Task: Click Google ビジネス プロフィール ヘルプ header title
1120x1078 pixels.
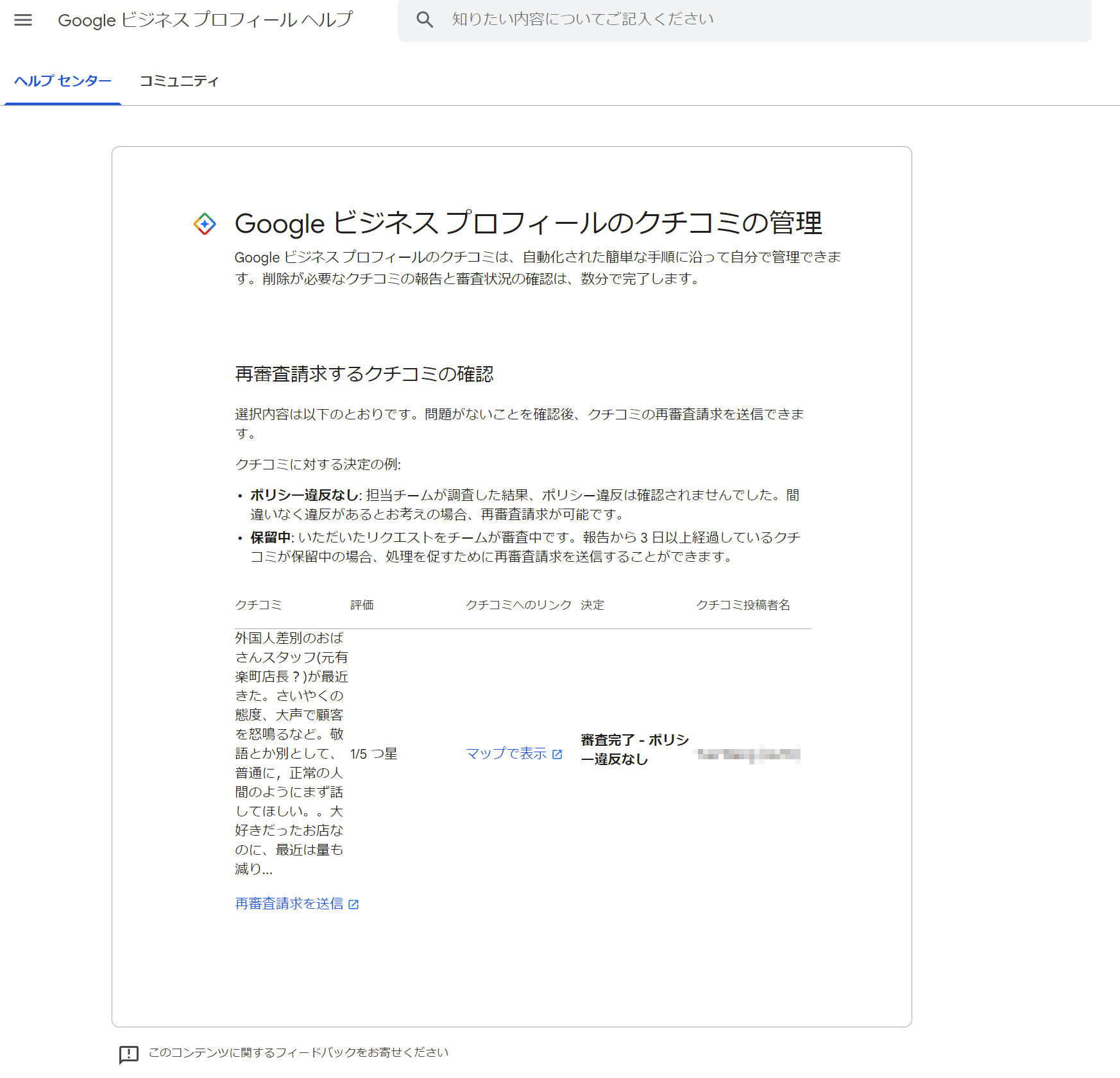Action: pyautogui.click(x=205, y=20)
